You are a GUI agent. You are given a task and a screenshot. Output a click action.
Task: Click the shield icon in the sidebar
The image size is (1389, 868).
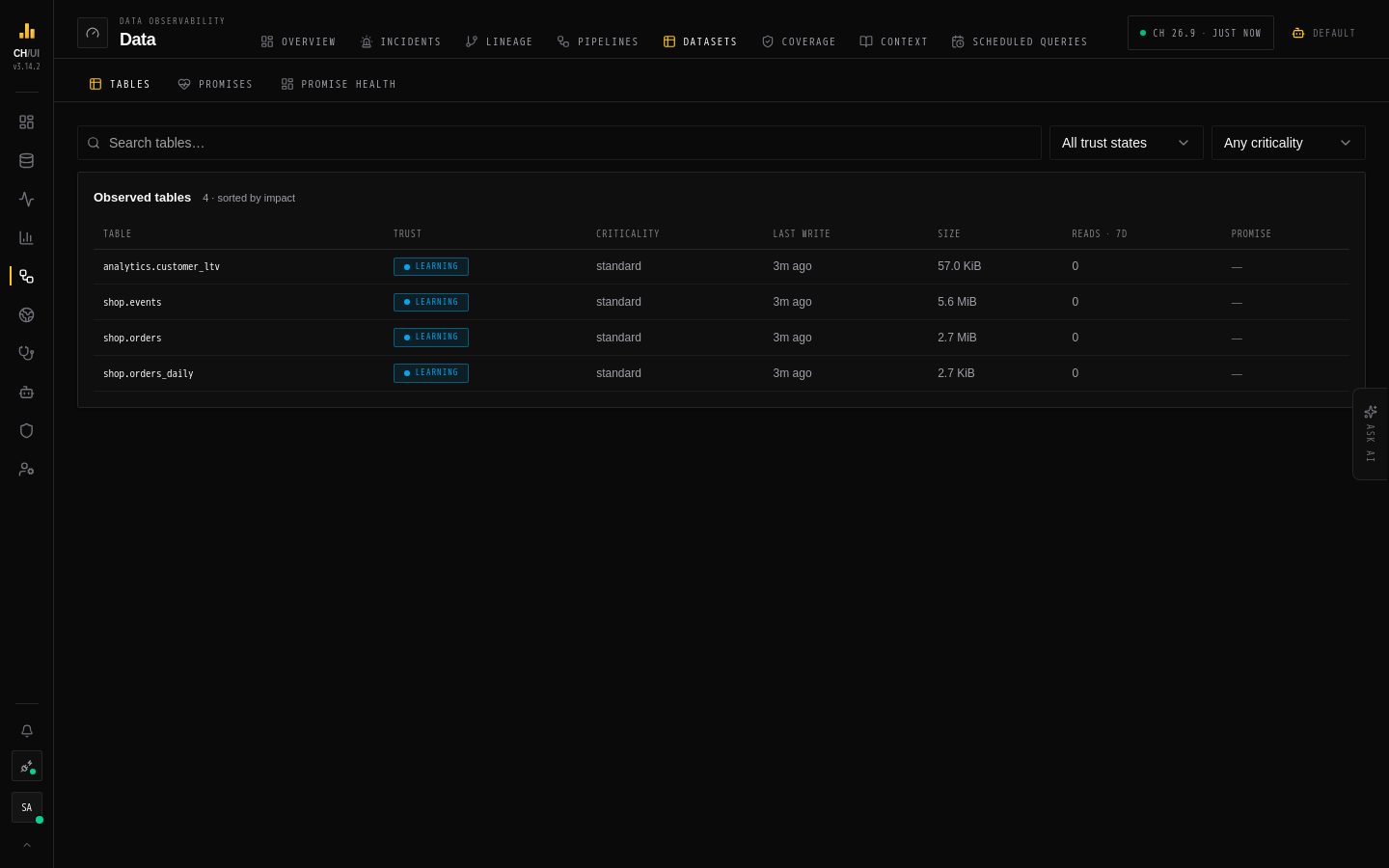(26, 431)
